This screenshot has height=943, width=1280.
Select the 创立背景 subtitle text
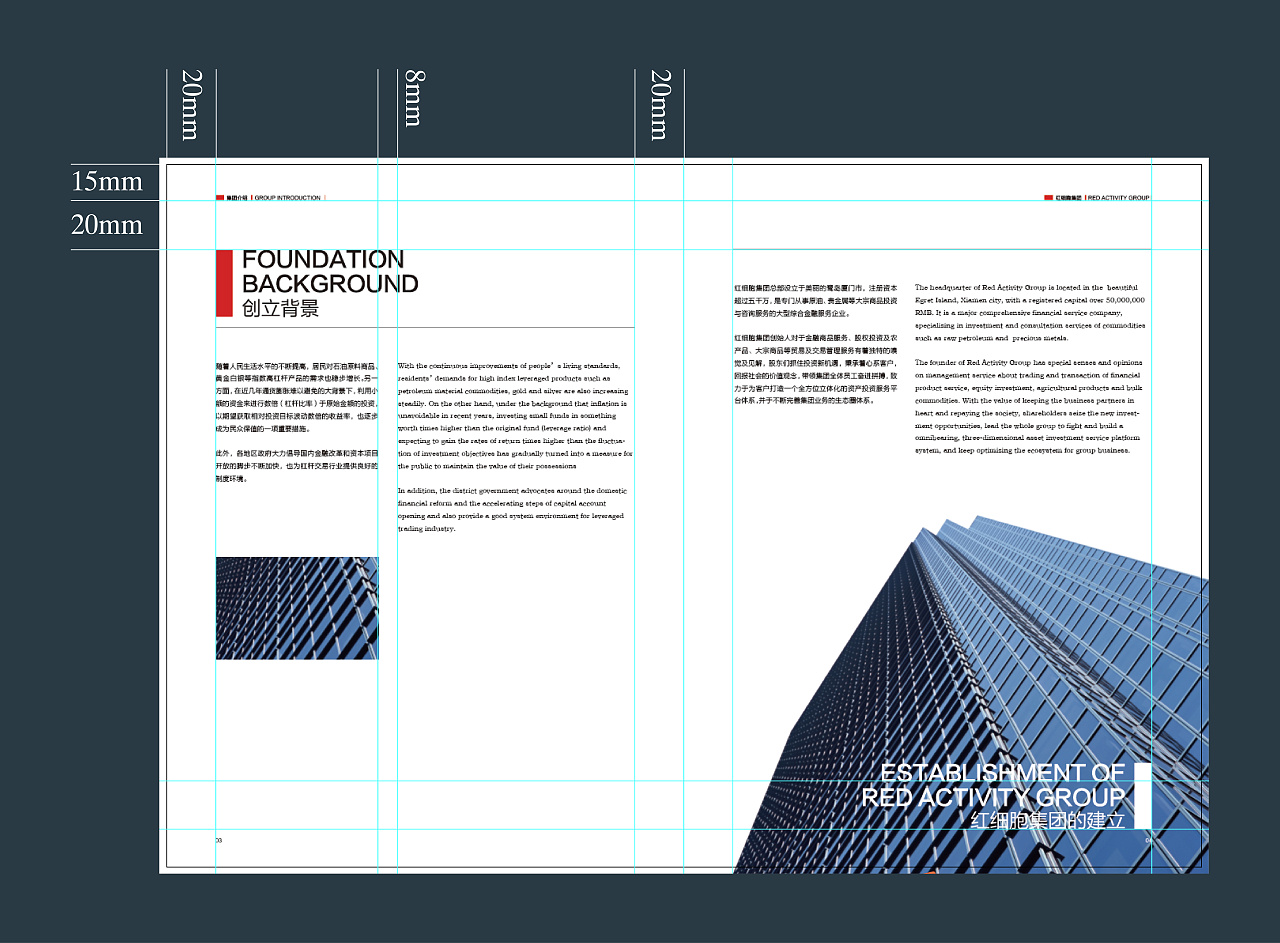point(280,309)
